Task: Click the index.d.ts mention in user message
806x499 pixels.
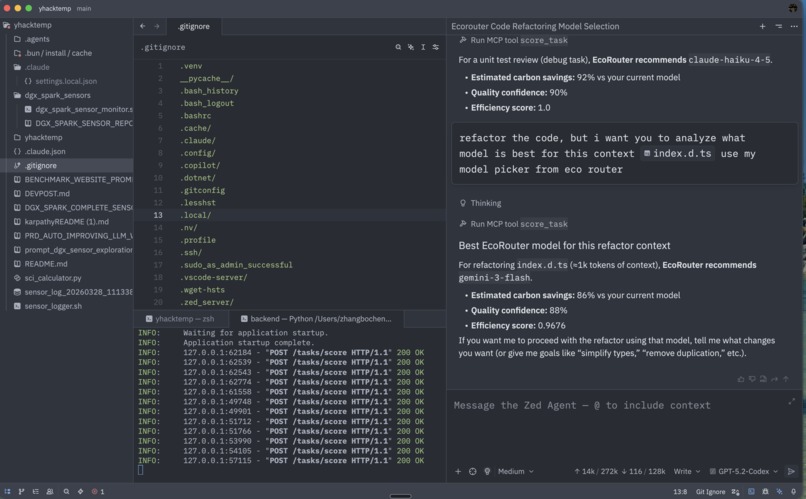Action: (677, 154)
